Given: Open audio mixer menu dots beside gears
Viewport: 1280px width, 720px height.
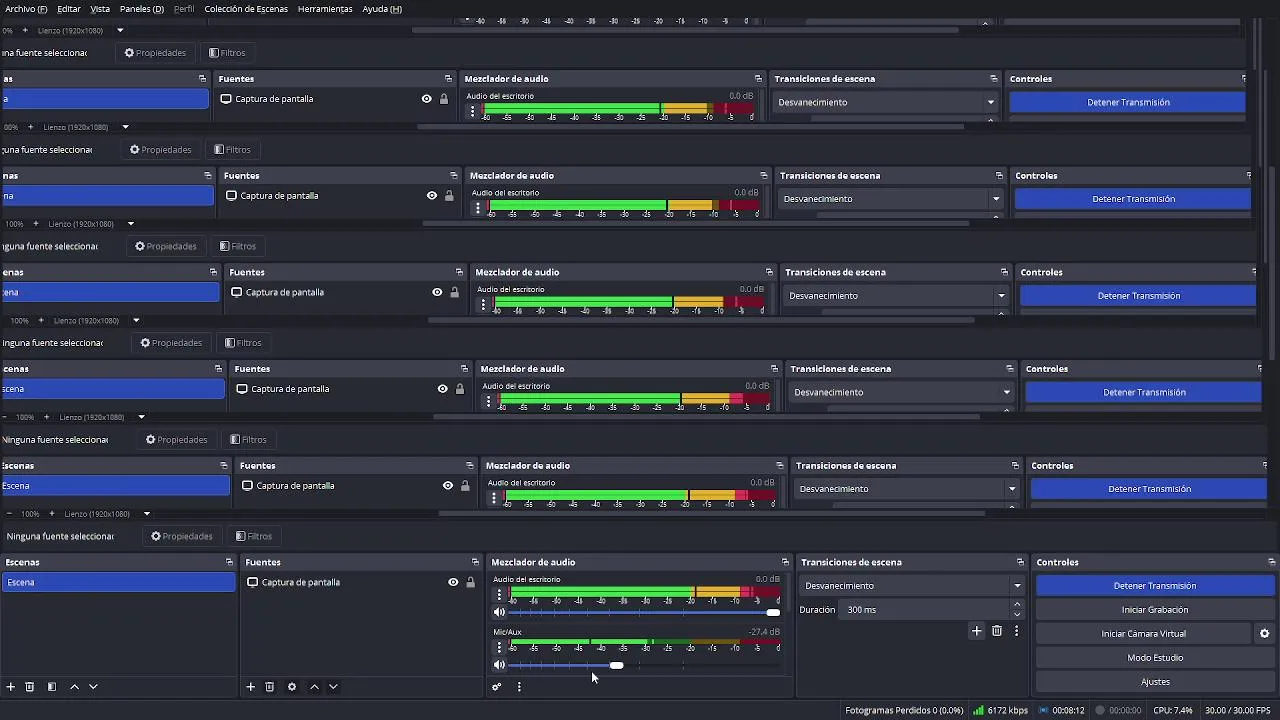Looking at the screenshot, I should tap(519, 687).
